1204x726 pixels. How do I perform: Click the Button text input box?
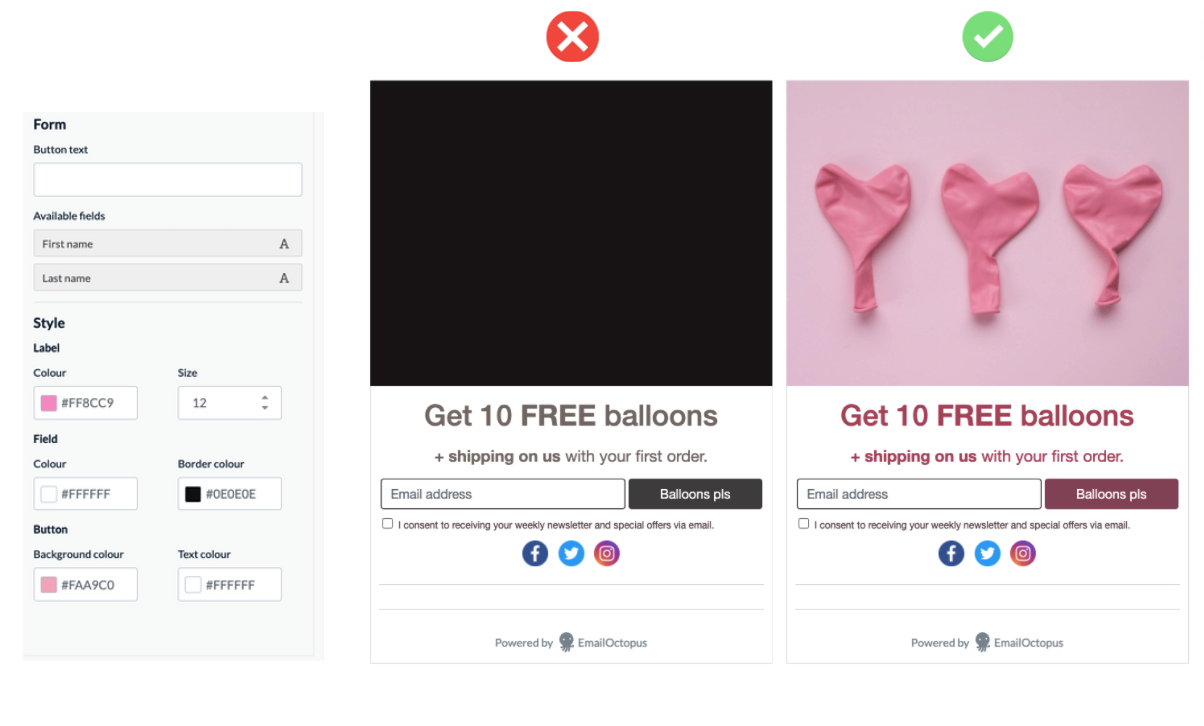click(168, 180)
